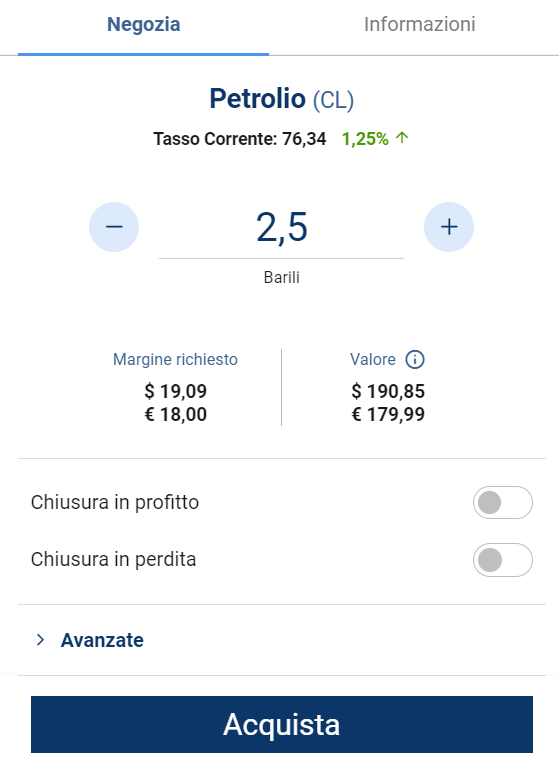Open the Valore info icon
Viewport: 559px width, 765px height.
[415, 360]
